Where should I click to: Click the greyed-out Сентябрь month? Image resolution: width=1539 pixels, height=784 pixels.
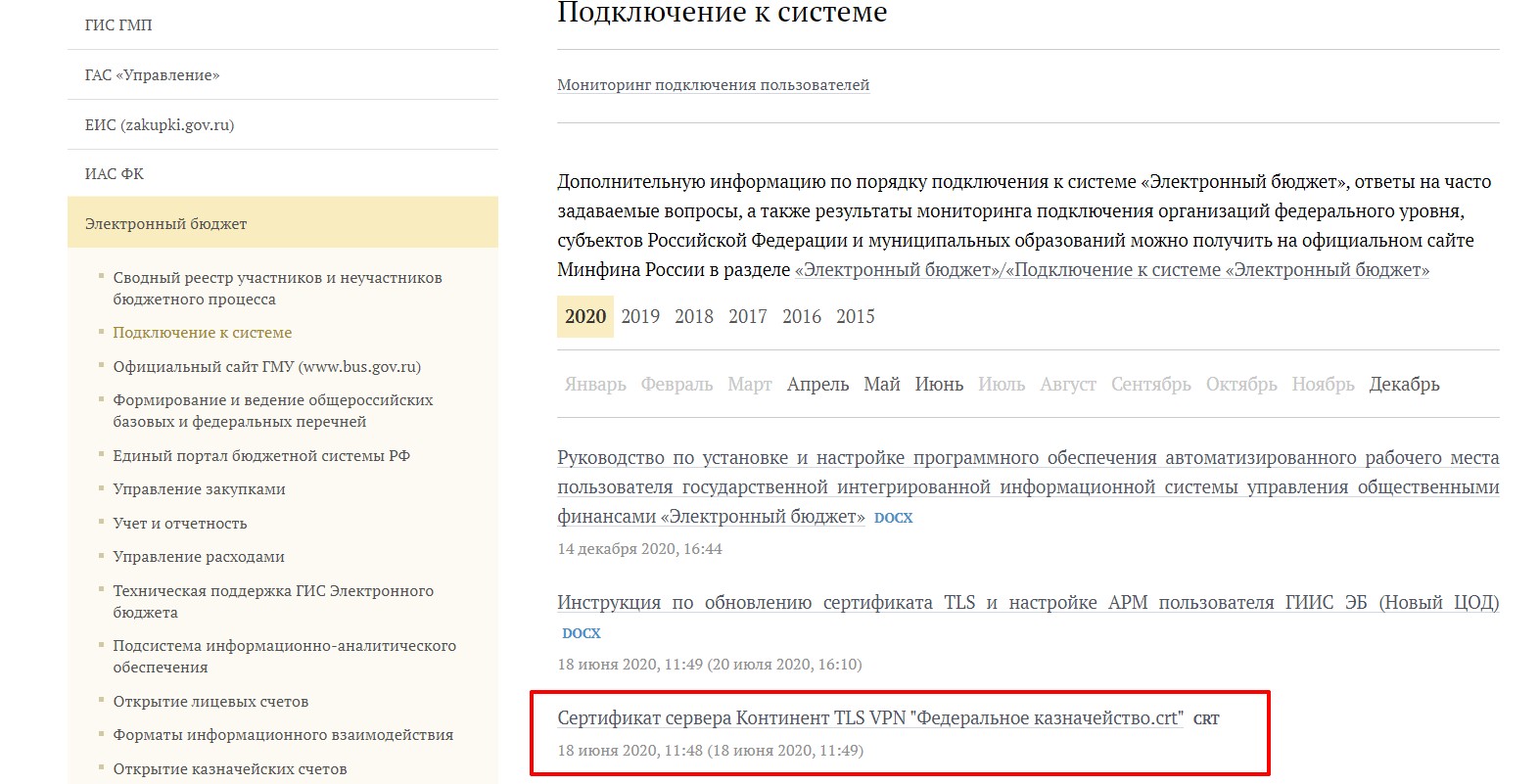point(1150,384)
